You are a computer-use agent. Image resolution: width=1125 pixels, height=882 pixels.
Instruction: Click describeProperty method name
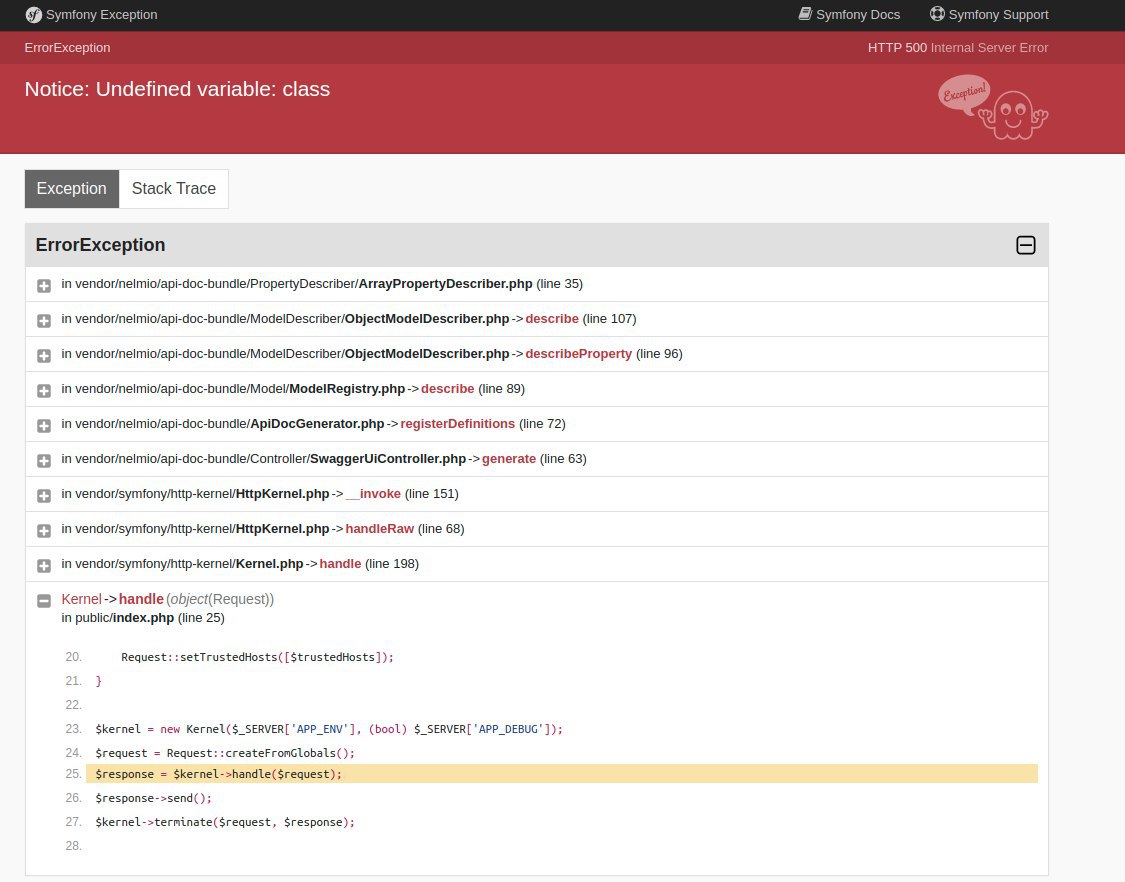(x=578, y=354)
